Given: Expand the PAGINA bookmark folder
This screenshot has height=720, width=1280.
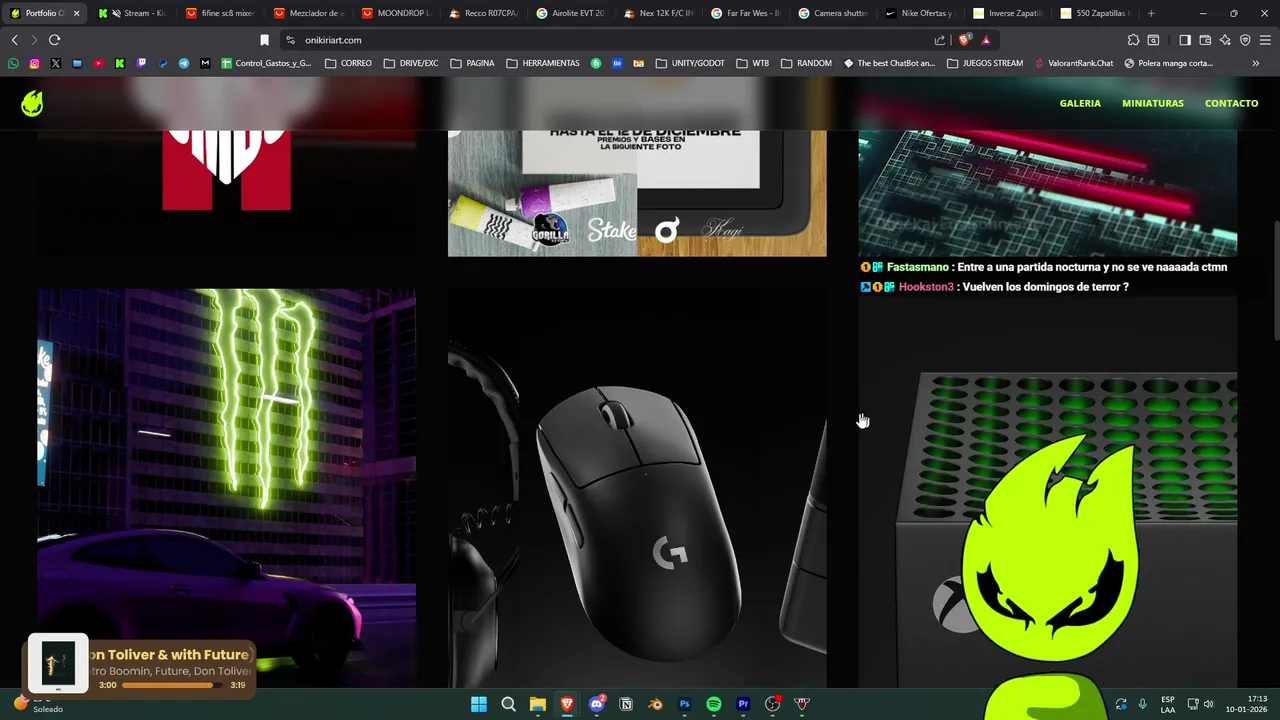Looking at the screenshot, I should (x=472, y=63).
